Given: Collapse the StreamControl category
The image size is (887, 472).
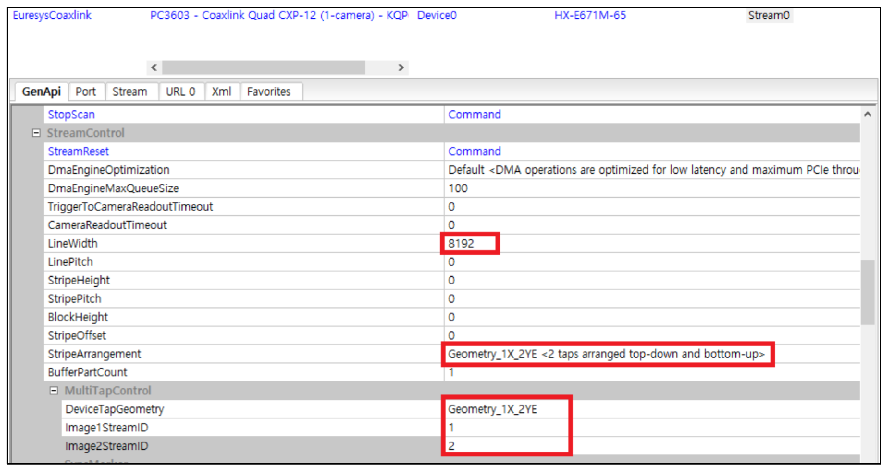Looking at the screenshot, I should [36, 133].
